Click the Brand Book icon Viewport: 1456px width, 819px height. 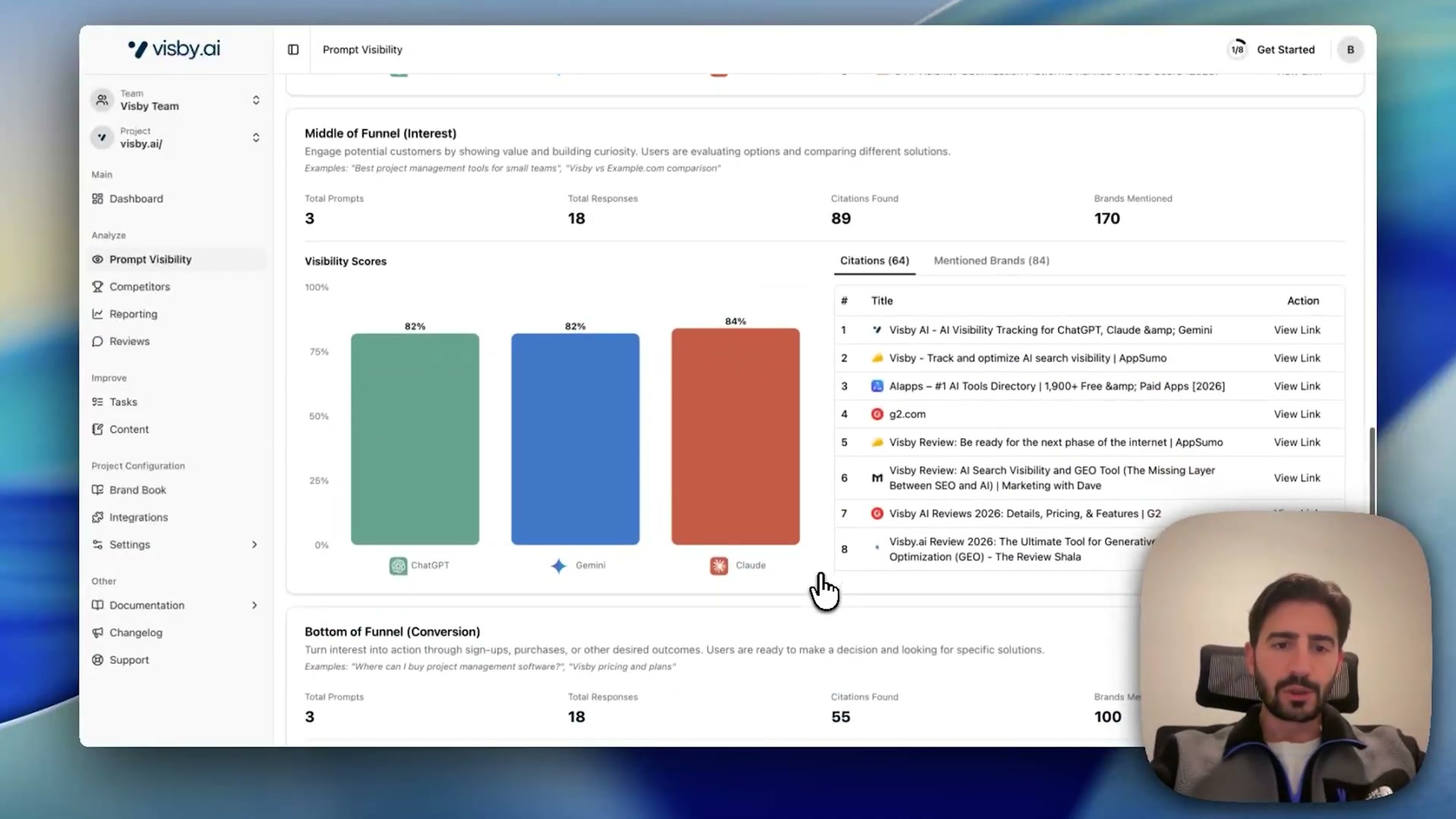pos(97,490)
